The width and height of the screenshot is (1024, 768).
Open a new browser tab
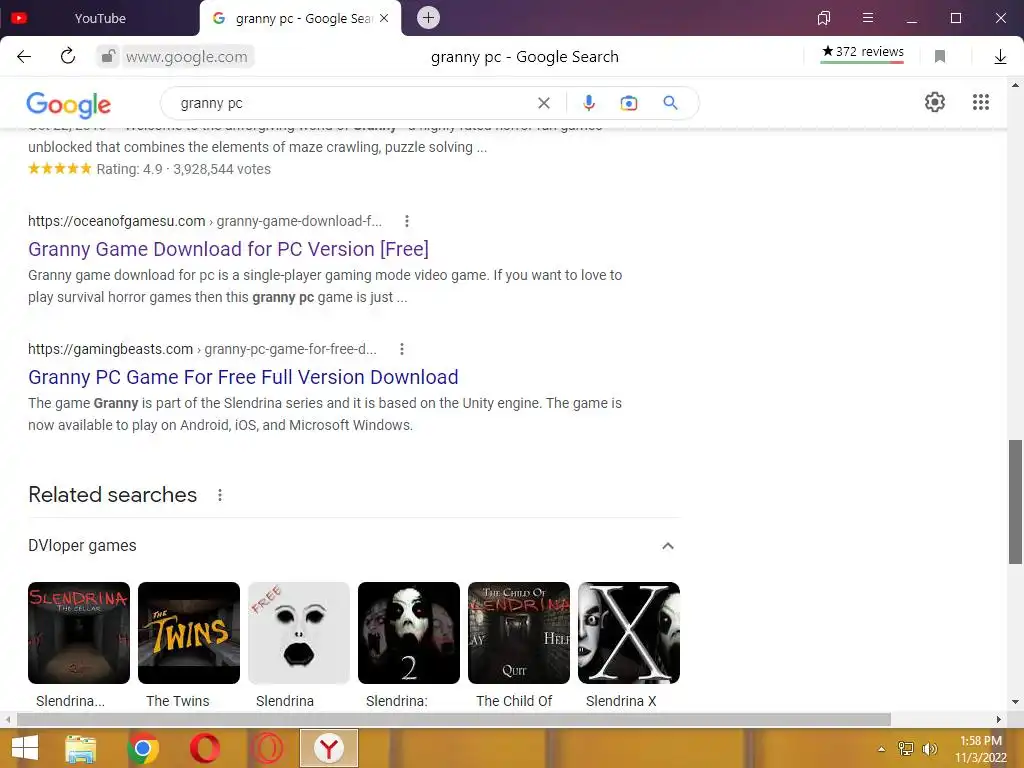pyautogui.click(x=428, y=18)
